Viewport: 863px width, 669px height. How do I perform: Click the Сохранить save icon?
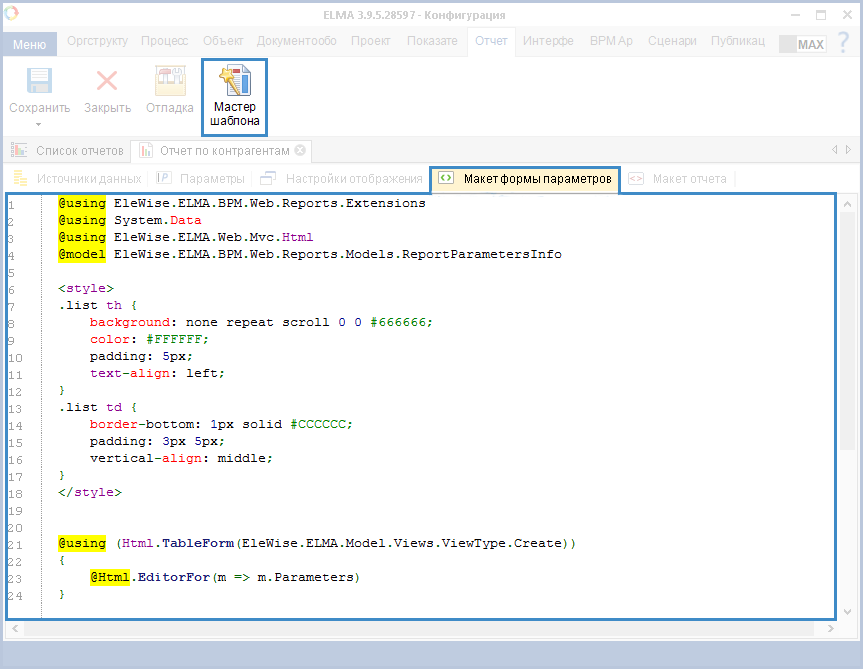(39, 81)
